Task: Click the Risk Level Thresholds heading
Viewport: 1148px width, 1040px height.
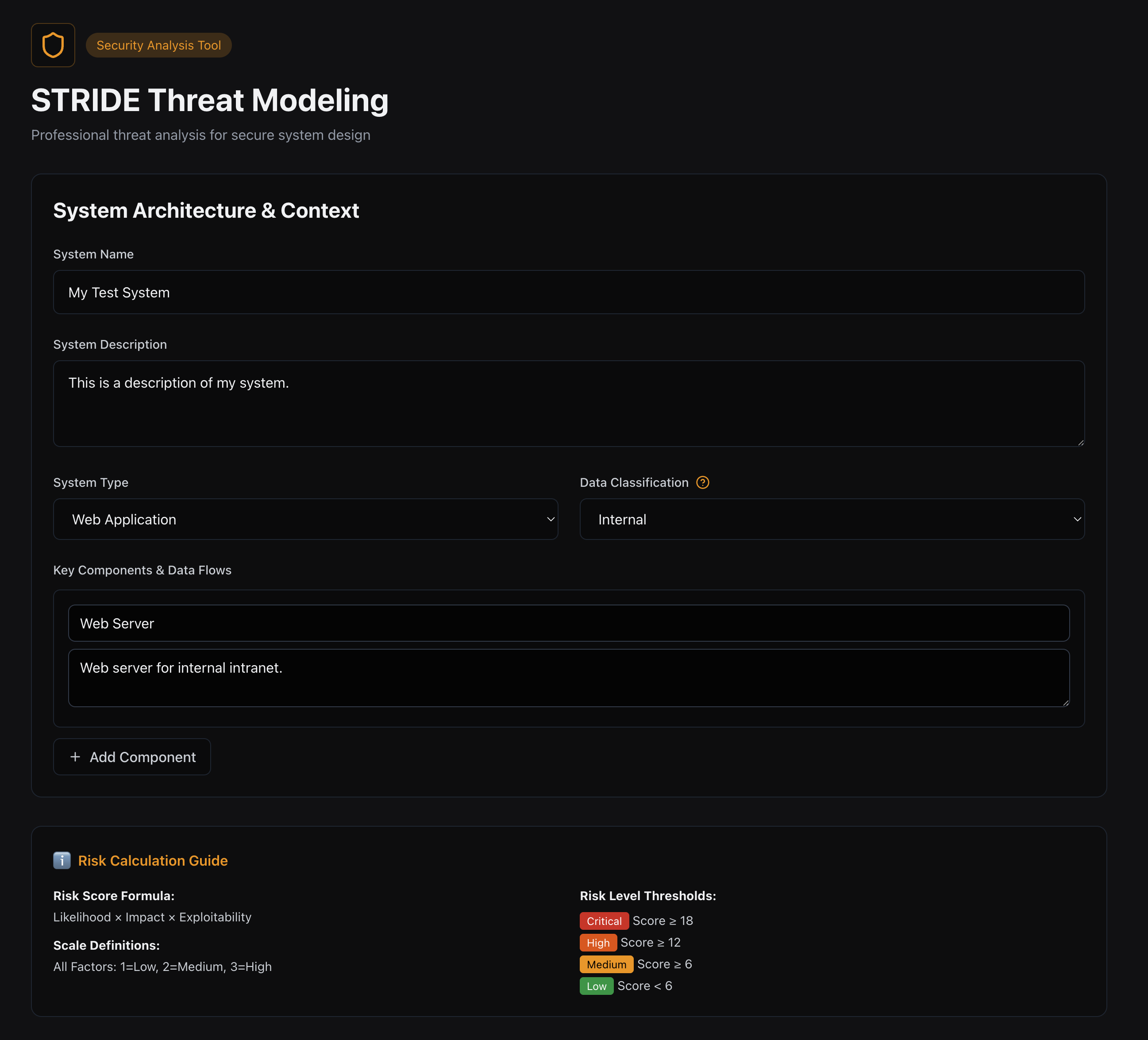Action: tap(648, 896)
